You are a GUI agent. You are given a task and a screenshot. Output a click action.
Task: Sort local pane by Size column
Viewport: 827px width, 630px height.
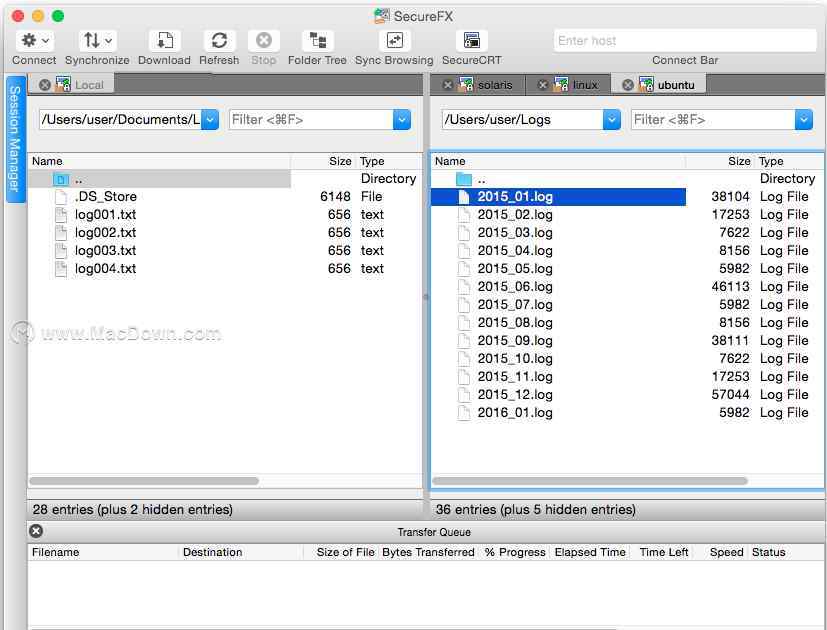323,161
